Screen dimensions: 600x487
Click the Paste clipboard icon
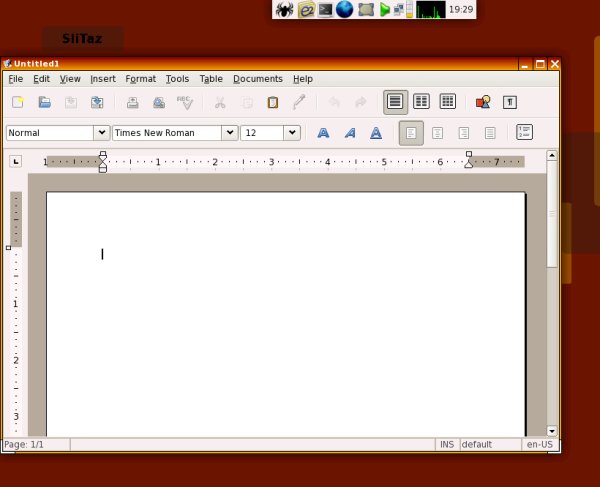click(272, 102)
